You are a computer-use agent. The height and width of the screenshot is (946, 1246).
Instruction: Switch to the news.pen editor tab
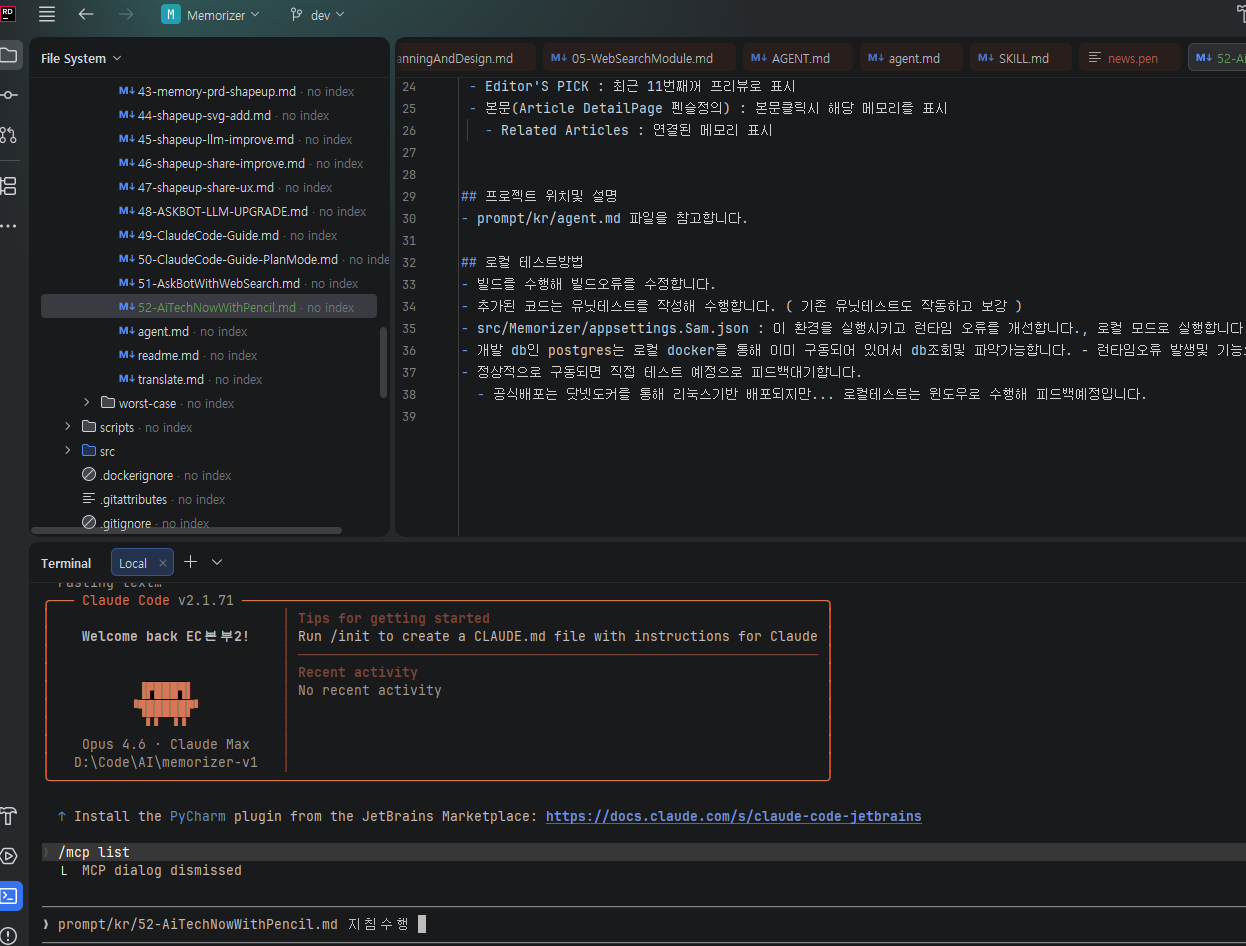click(x=1131, y=58)
